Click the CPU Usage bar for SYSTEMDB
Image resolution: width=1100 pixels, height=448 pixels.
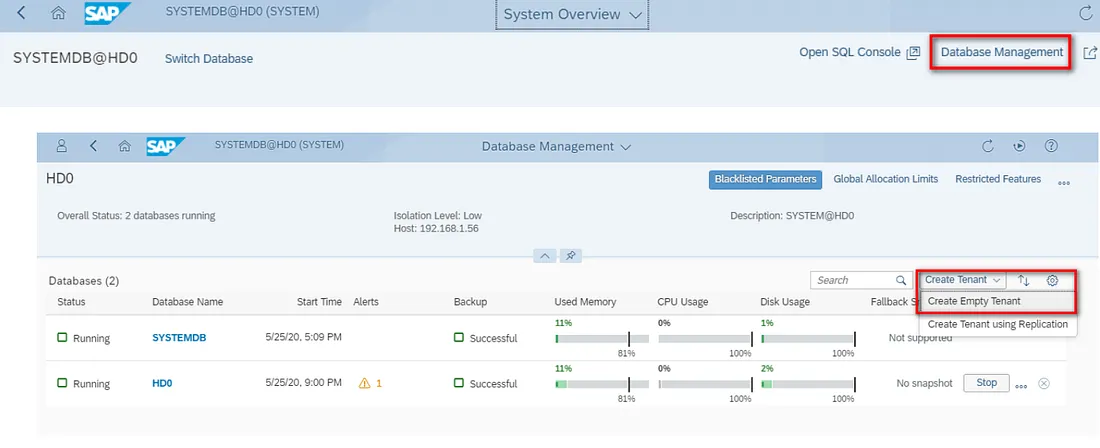pyautogui.click(x=704, y=339)
